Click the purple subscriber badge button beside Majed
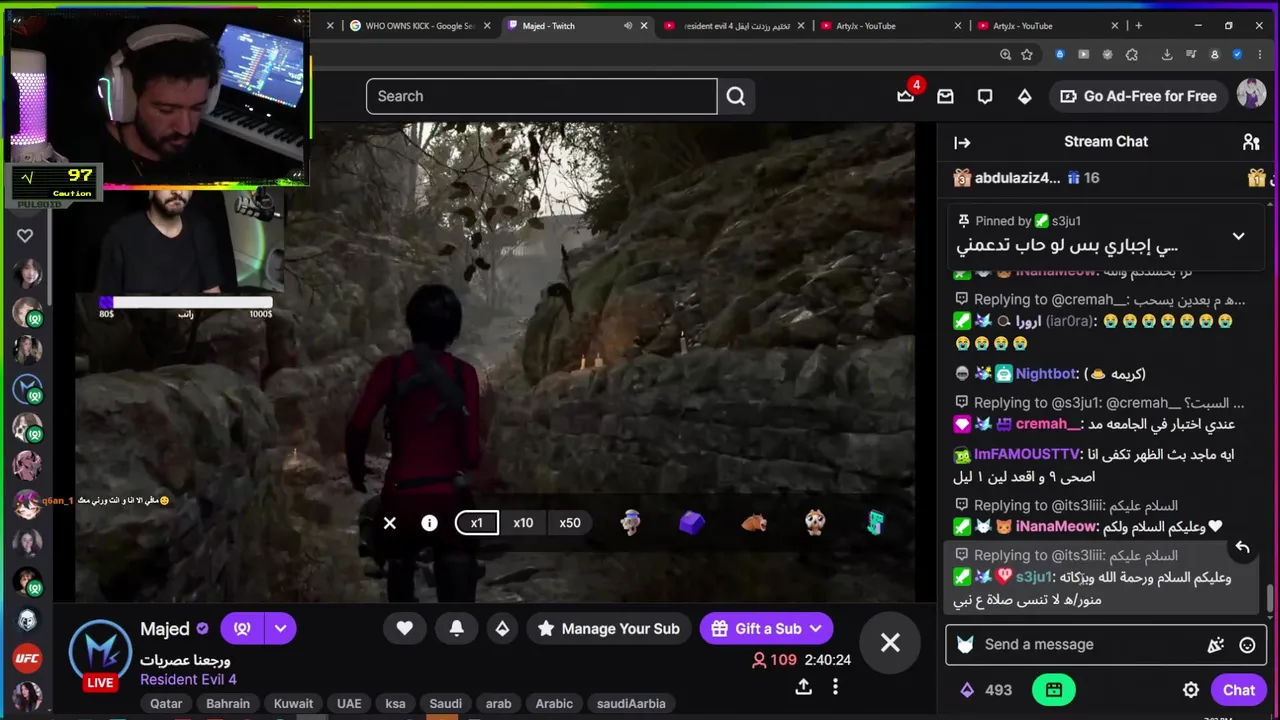 242,628
